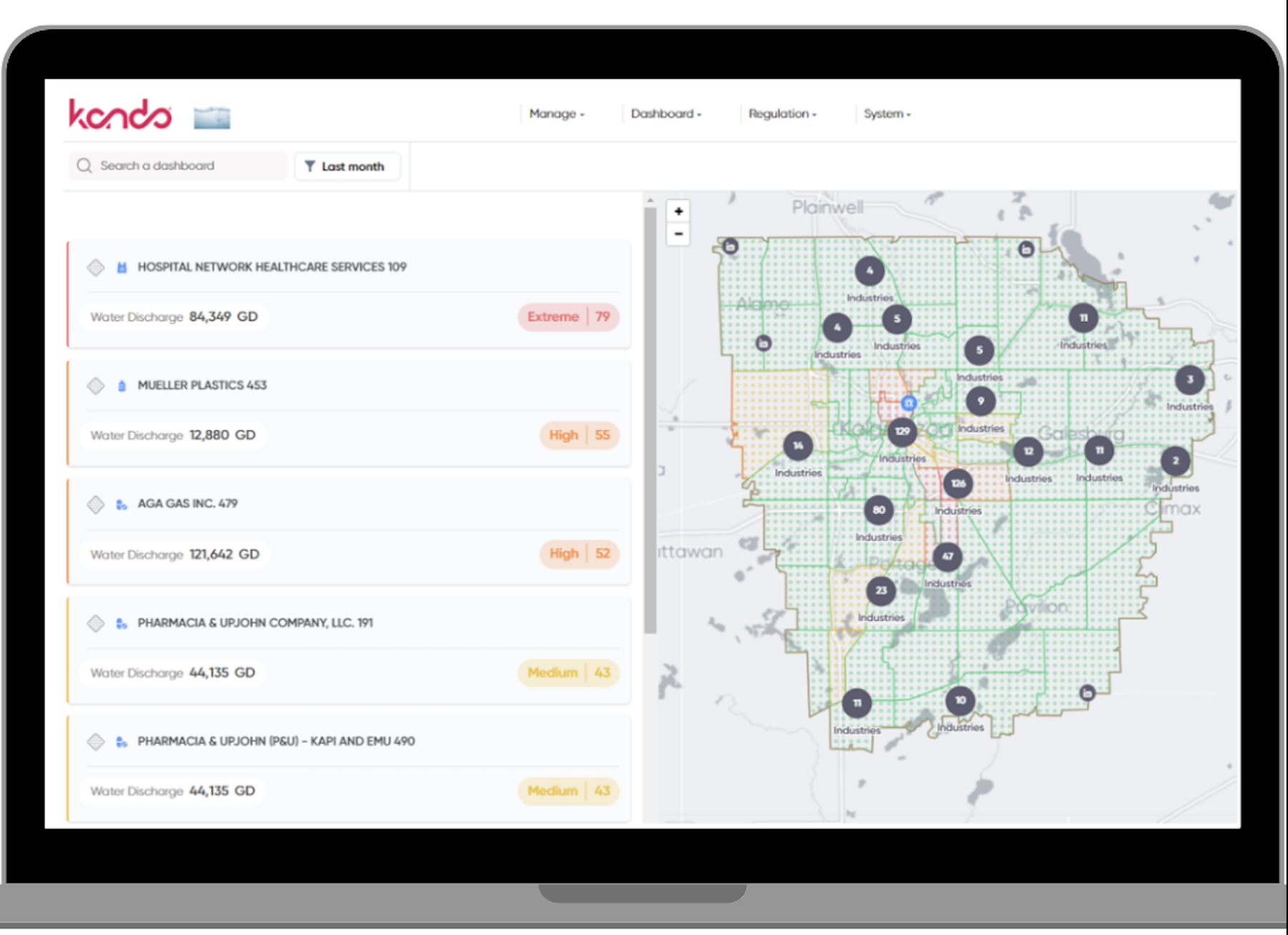This screenshot has width=1288, height=935.
Task: Click the Medium 43 badge for KAPI and EMU 490
Action: (x=569, y=791)
